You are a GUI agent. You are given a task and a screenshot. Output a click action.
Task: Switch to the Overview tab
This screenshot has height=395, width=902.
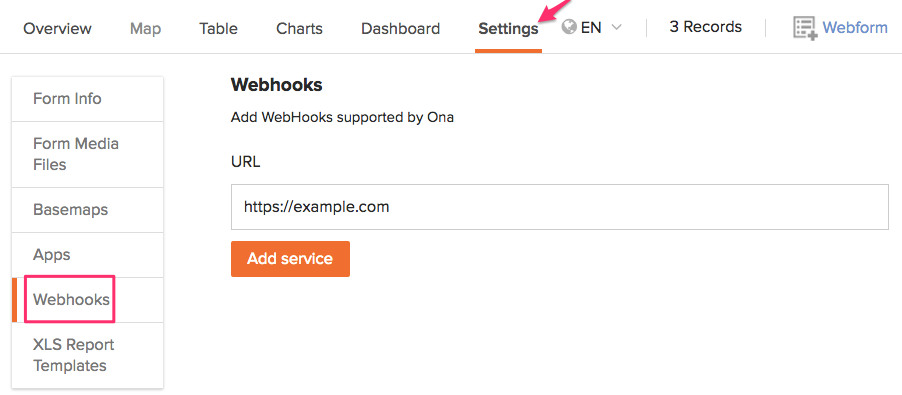pyautogui.click(x=57, y=28)
